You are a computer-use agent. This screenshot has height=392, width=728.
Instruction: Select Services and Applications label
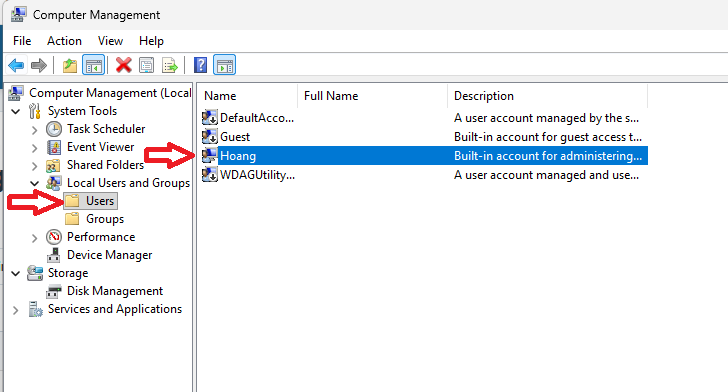(x=115, y=309)
